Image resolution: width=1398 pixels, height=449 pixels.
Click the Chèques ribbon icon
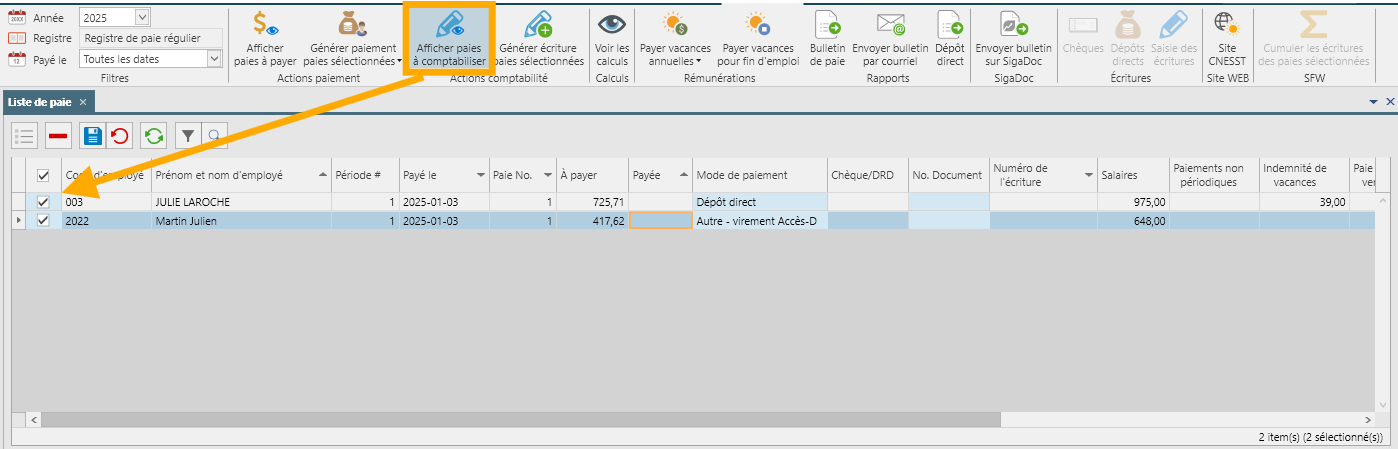[x=1083, y=23]
